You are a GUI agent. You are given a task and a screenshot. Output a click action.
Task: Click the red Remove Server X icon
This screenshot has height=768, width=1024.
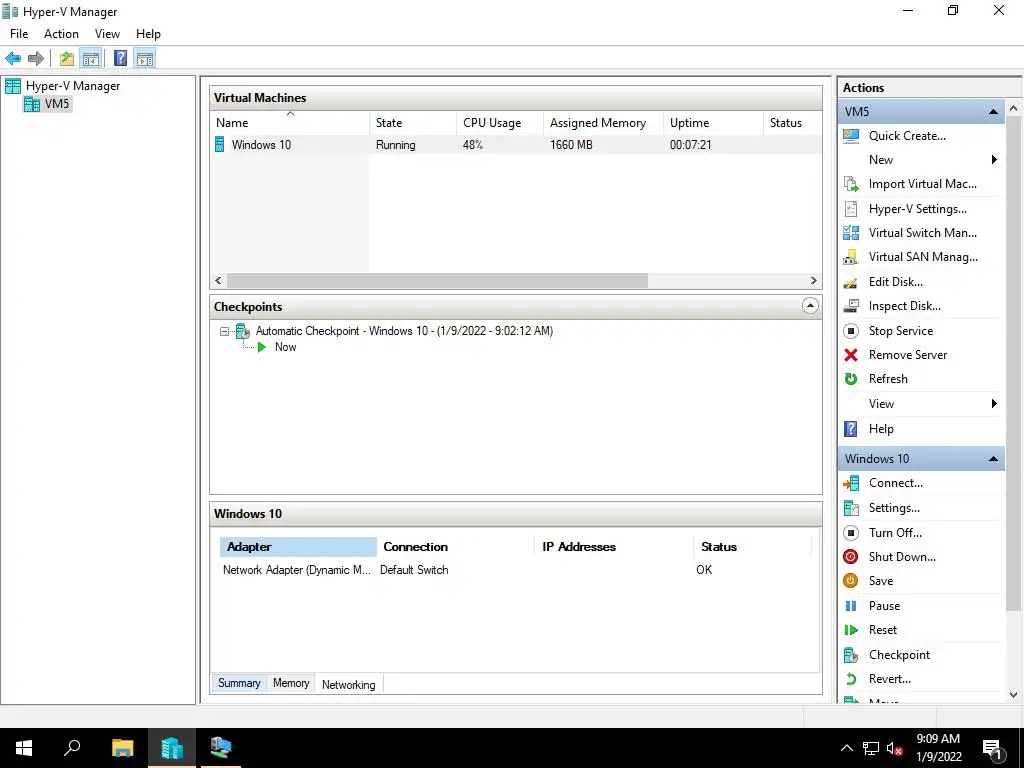pos(851,355)
